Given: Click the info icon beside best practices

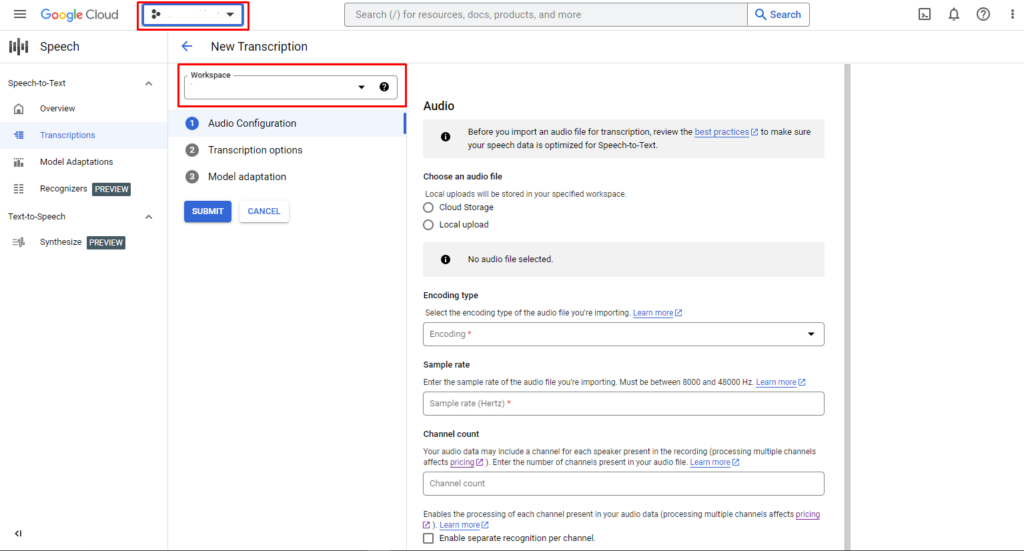Looking at the screenshot, I should click(445, 137).
